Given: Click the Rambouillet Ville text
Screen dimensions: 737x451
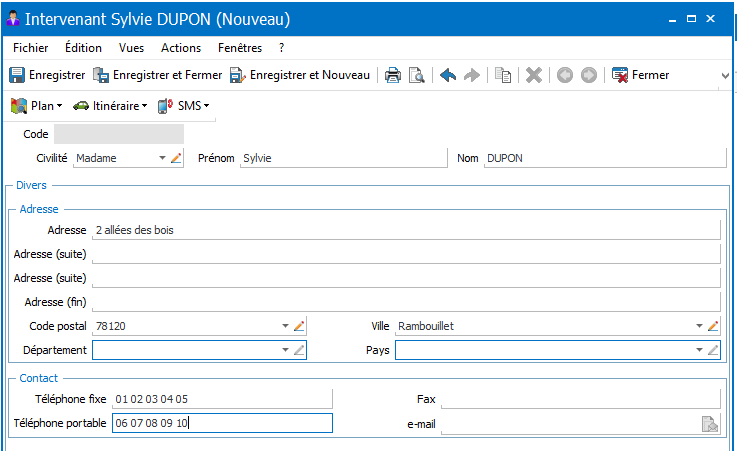Looking at the screenshot, I should [x=426, y=326].
